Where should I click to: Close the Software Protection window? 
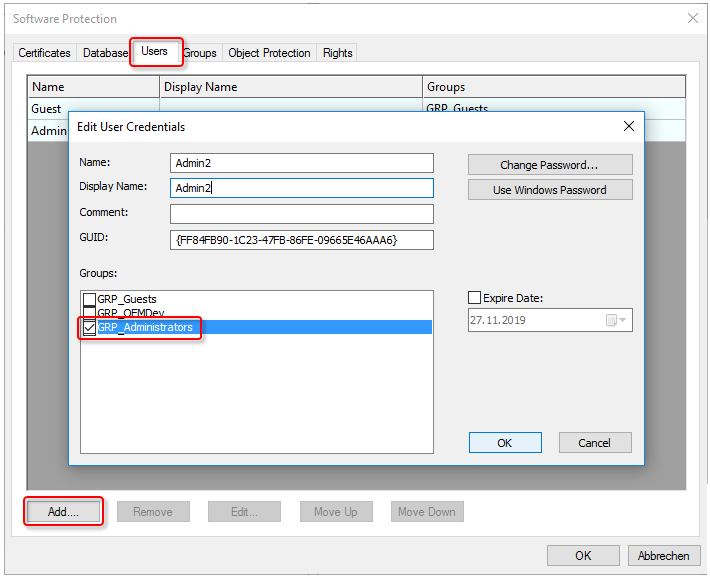click(x=692, y=19)
